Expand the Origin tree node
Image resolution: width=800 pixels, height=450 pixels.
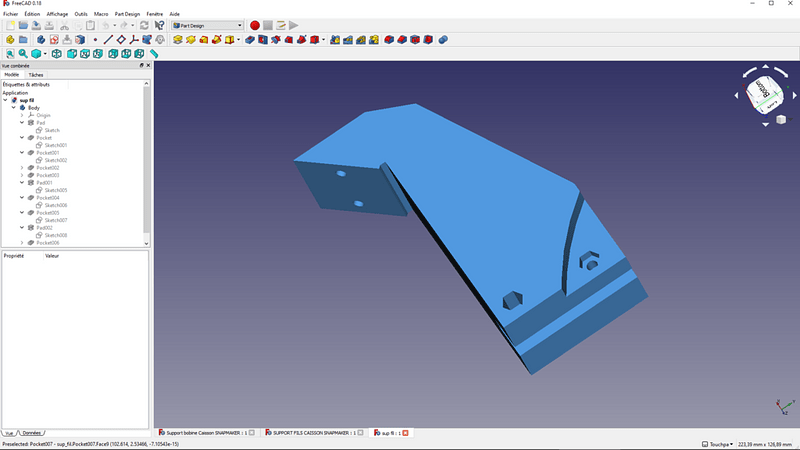(22, 115)
